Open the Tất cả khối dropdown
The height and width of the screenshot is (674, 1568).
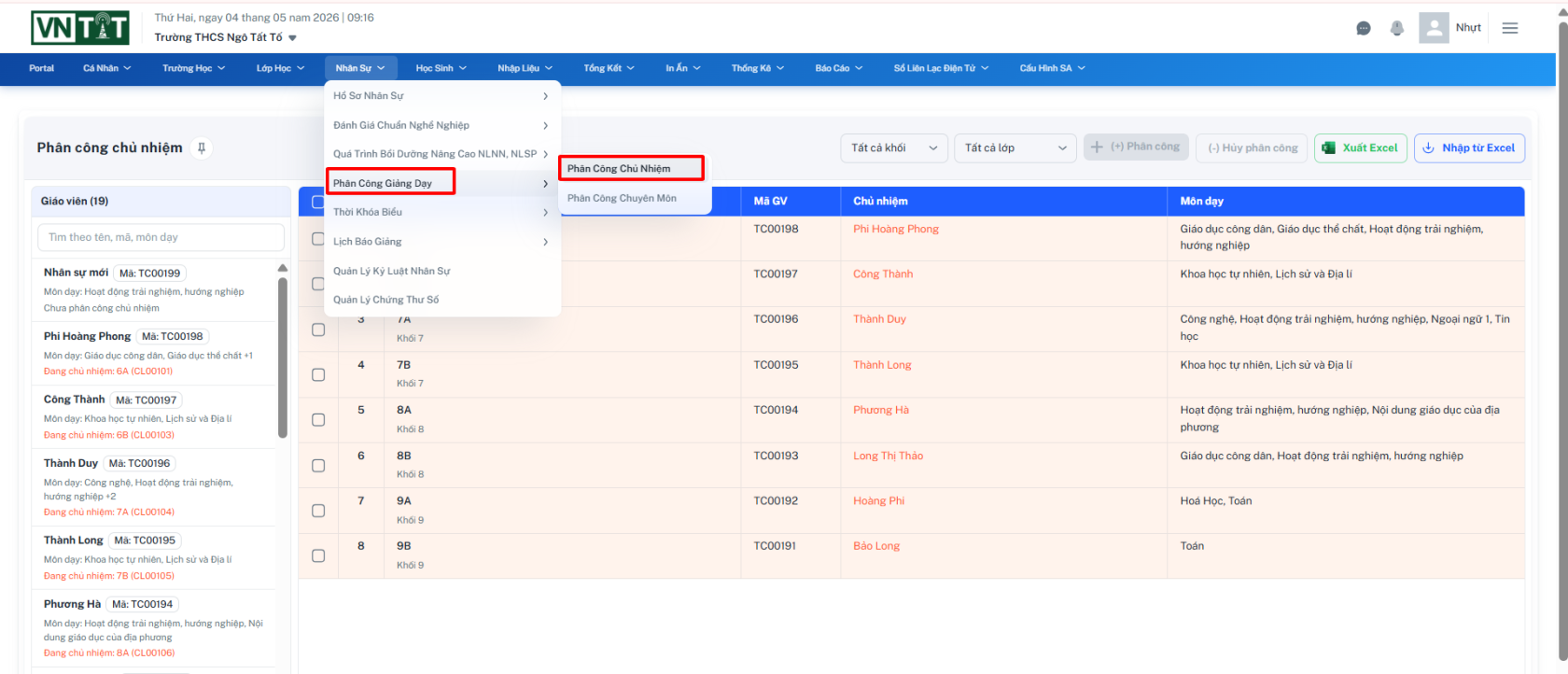(x=894, y=147)
